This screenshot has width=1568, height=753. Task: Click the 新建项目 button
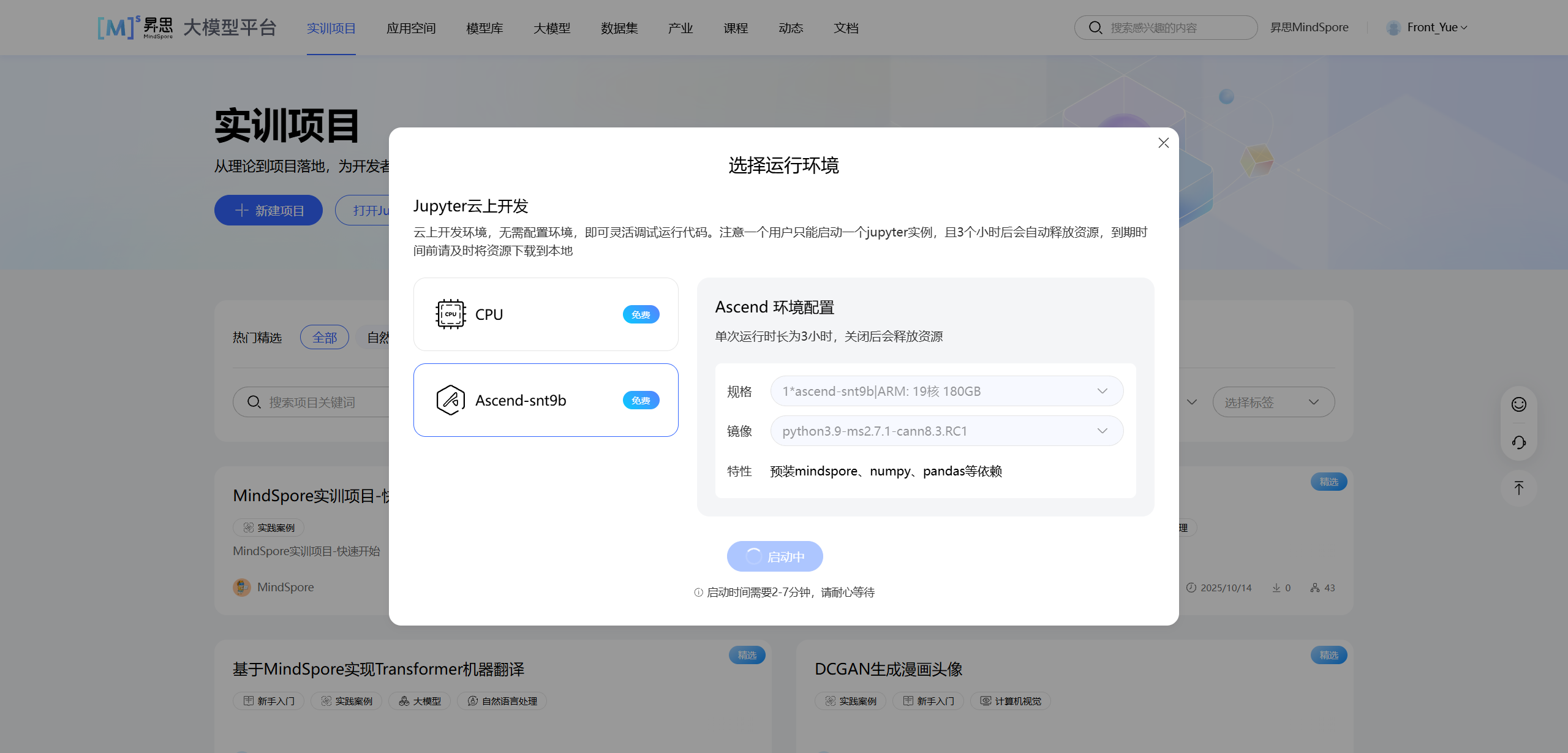[x=268, y=210]
